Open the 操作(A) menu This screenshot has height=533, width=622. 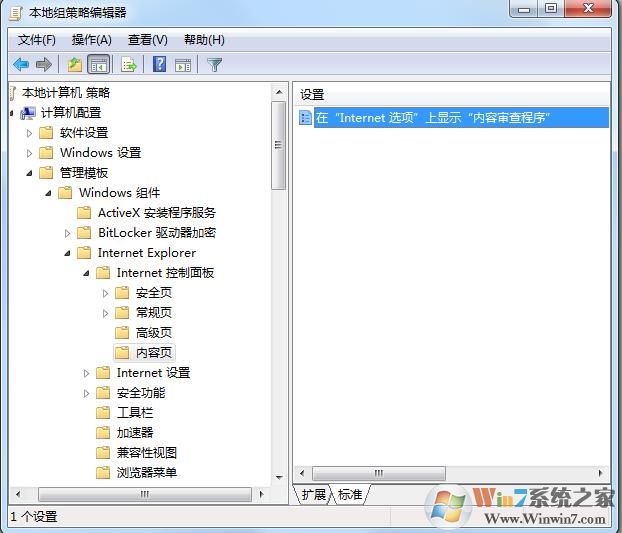92,40
